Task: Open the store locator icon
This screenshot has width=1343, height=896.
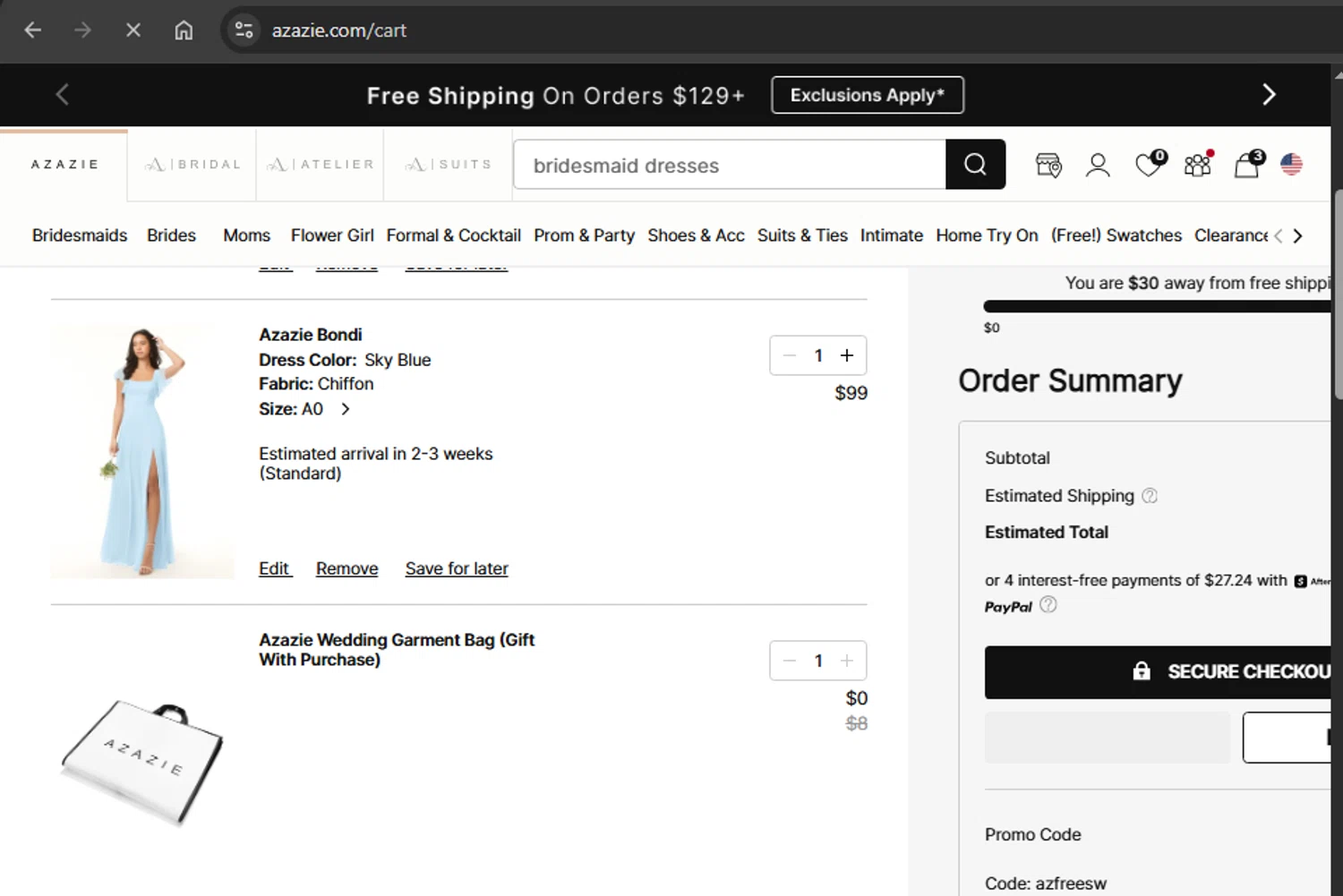Action: pos(1048,165)
